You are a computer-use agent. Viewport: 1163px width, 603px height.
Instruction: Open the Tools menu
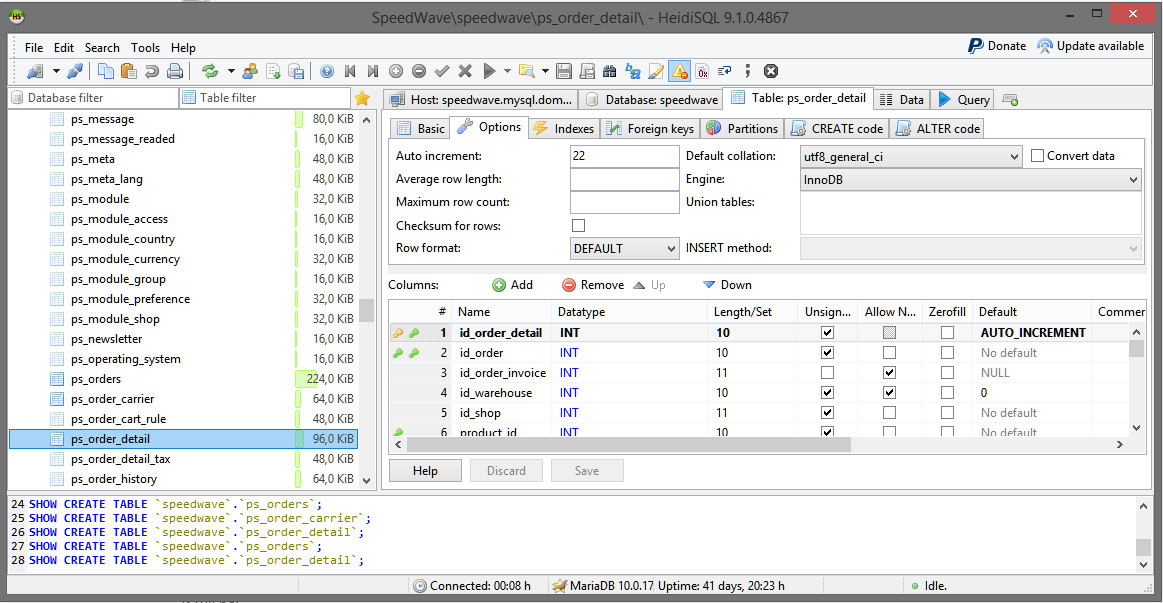tap(145, 47)
